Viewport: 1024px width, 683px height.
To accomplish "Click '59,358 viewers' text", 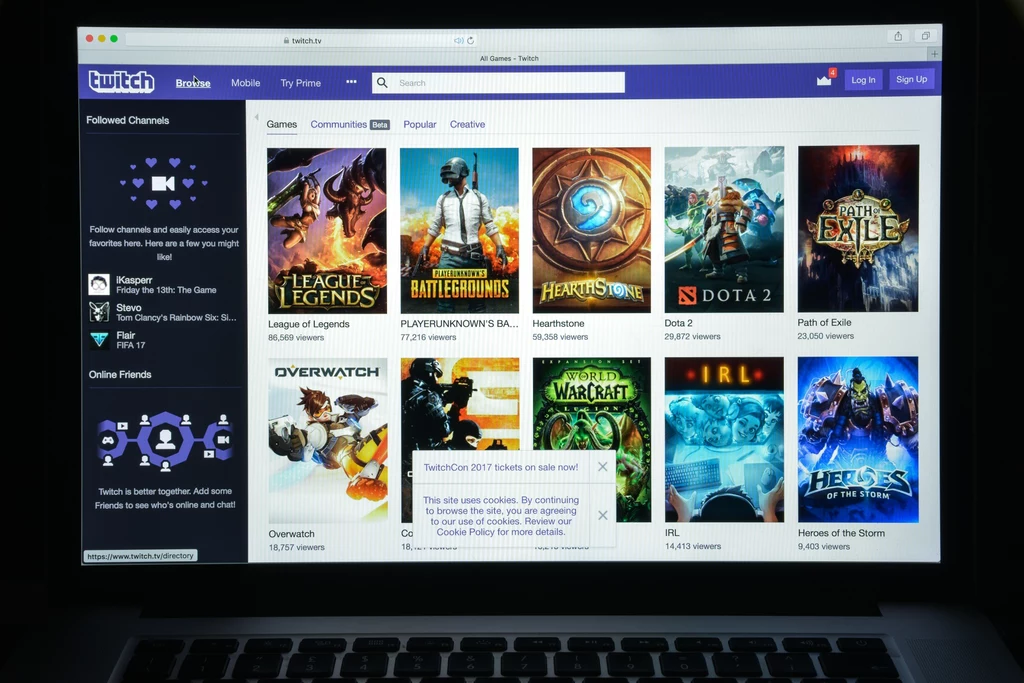I will (560, 337).
